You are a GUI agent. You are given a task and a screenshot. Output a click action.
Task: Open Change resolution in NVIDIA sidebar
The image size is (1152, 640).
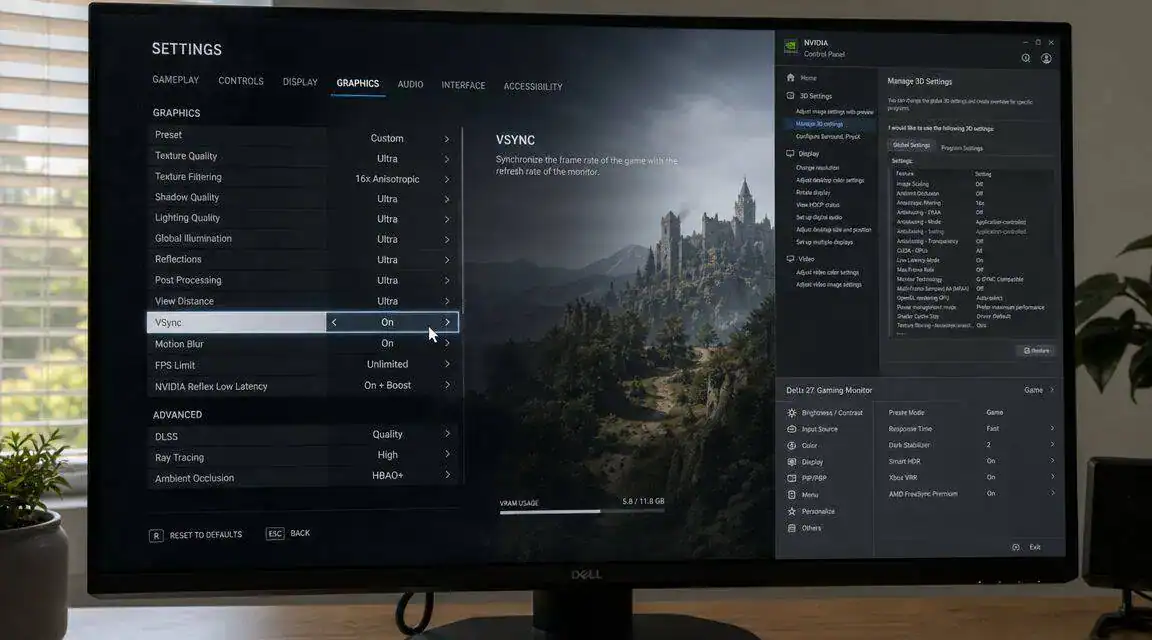[x=818, y=168]
